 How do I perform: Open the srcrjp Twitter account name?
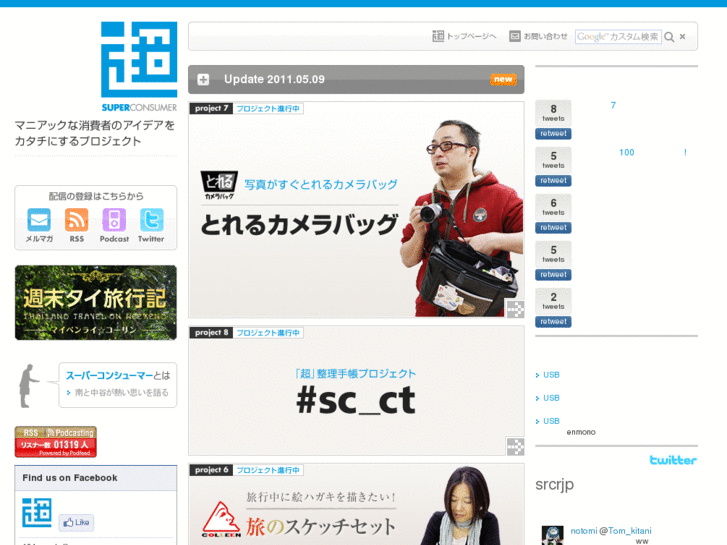[x=555, y=484]
